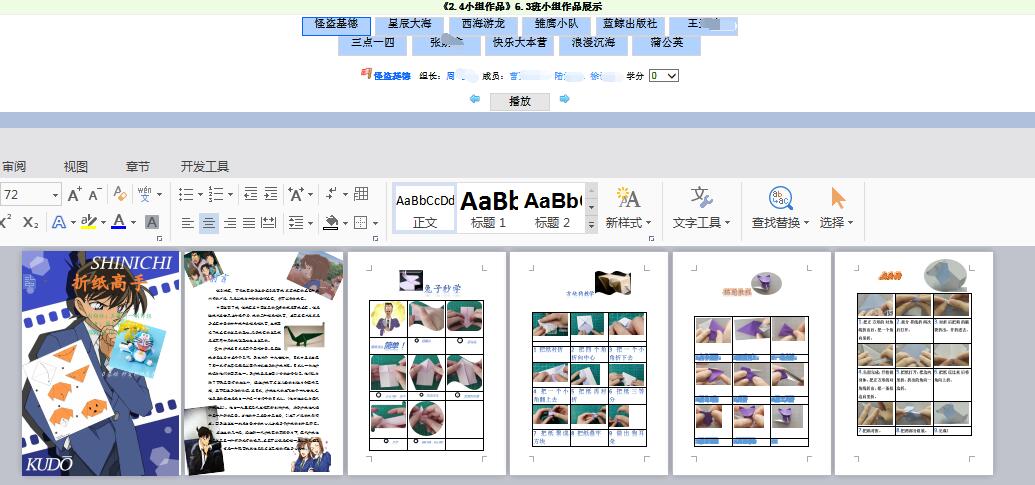Image resolution: width=1035 pixels, height=485 pixels.
Task: Open 怪盗基德 group name link
Action: coord(392,76)
